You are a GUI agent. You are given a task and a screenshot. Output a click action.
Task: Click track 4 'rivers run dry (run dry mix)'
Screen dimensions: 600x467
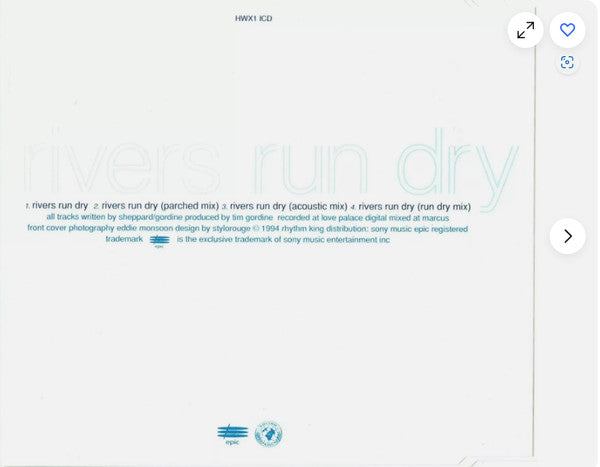tap(411, 207)
